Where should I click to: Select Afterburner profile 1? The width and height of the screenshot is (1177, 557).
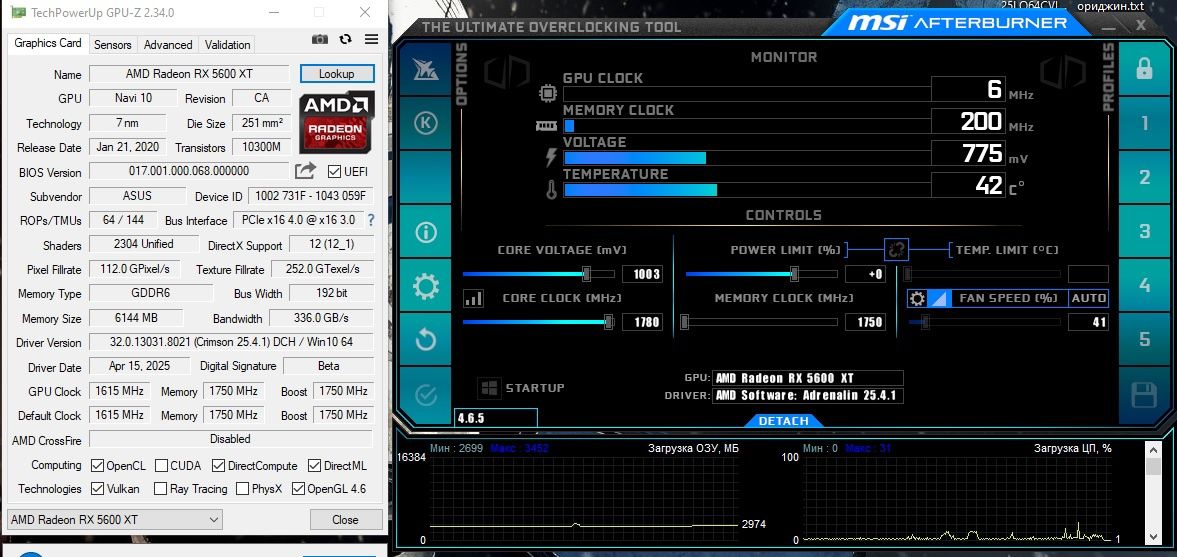1144,123
